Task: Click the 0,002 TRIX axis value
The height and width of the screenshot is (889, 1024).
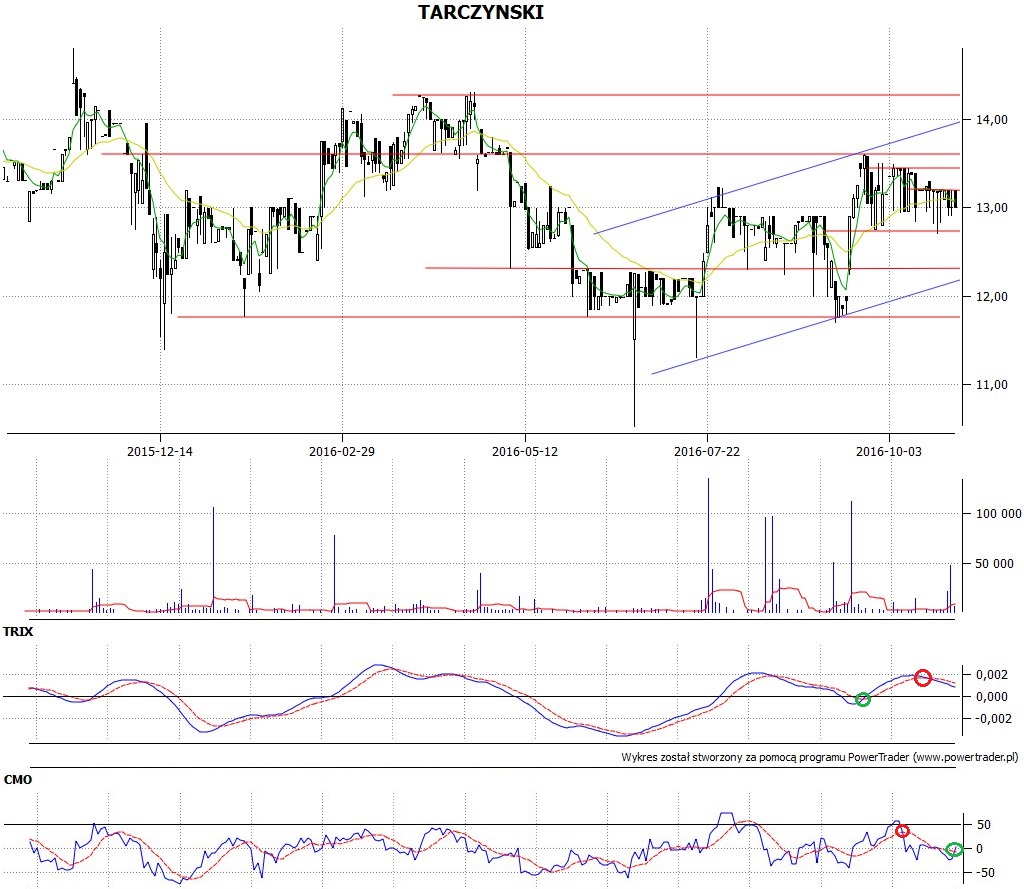Action: (x=992, y=675)
